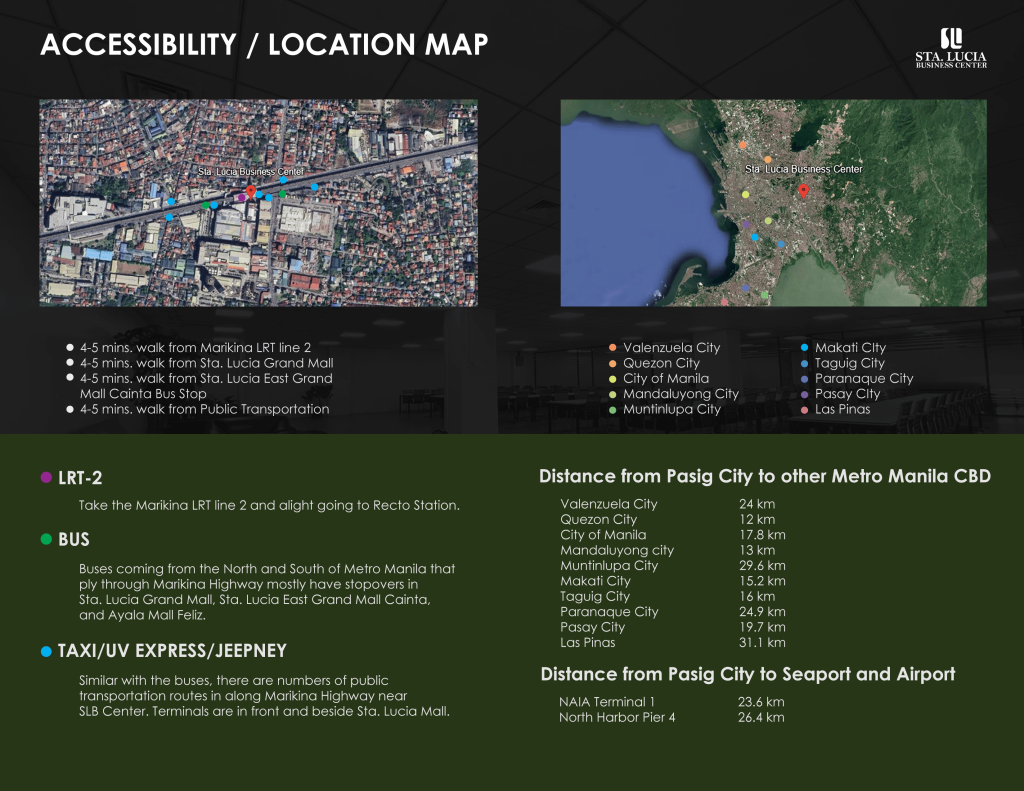Click the City of Manila distance row name
This screenshot has height=791, width=1024.
tap(603, 535)
